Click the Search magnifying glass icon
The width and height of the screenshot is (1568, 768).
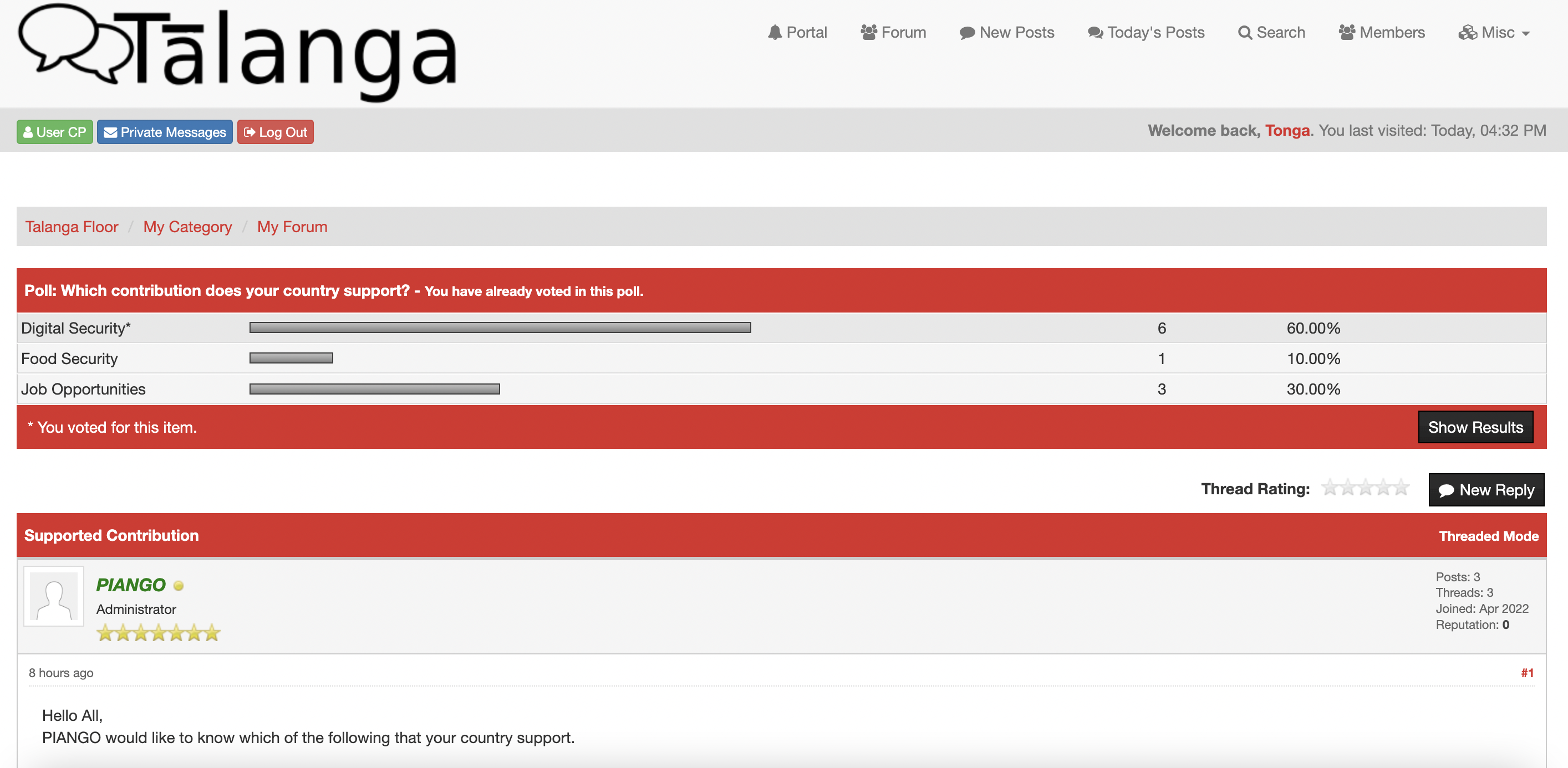point(1245,33)
